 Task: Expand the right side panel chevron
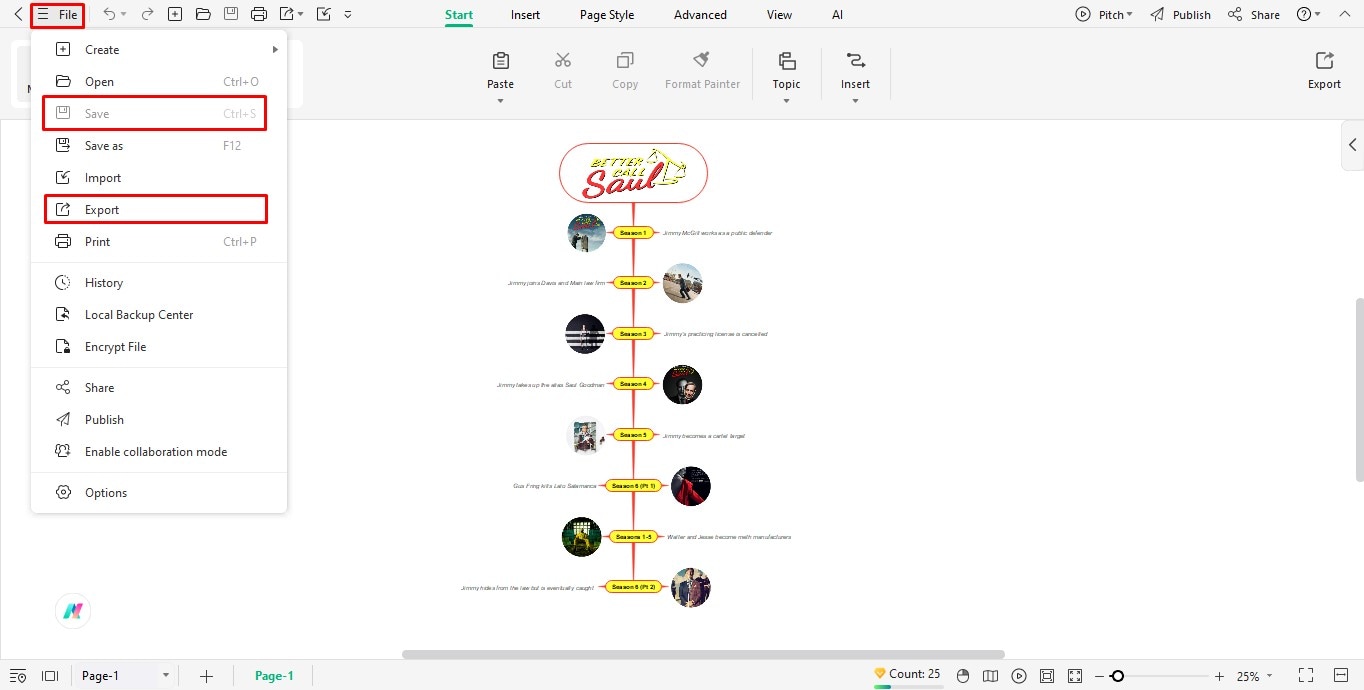[x=1352, y=145]
